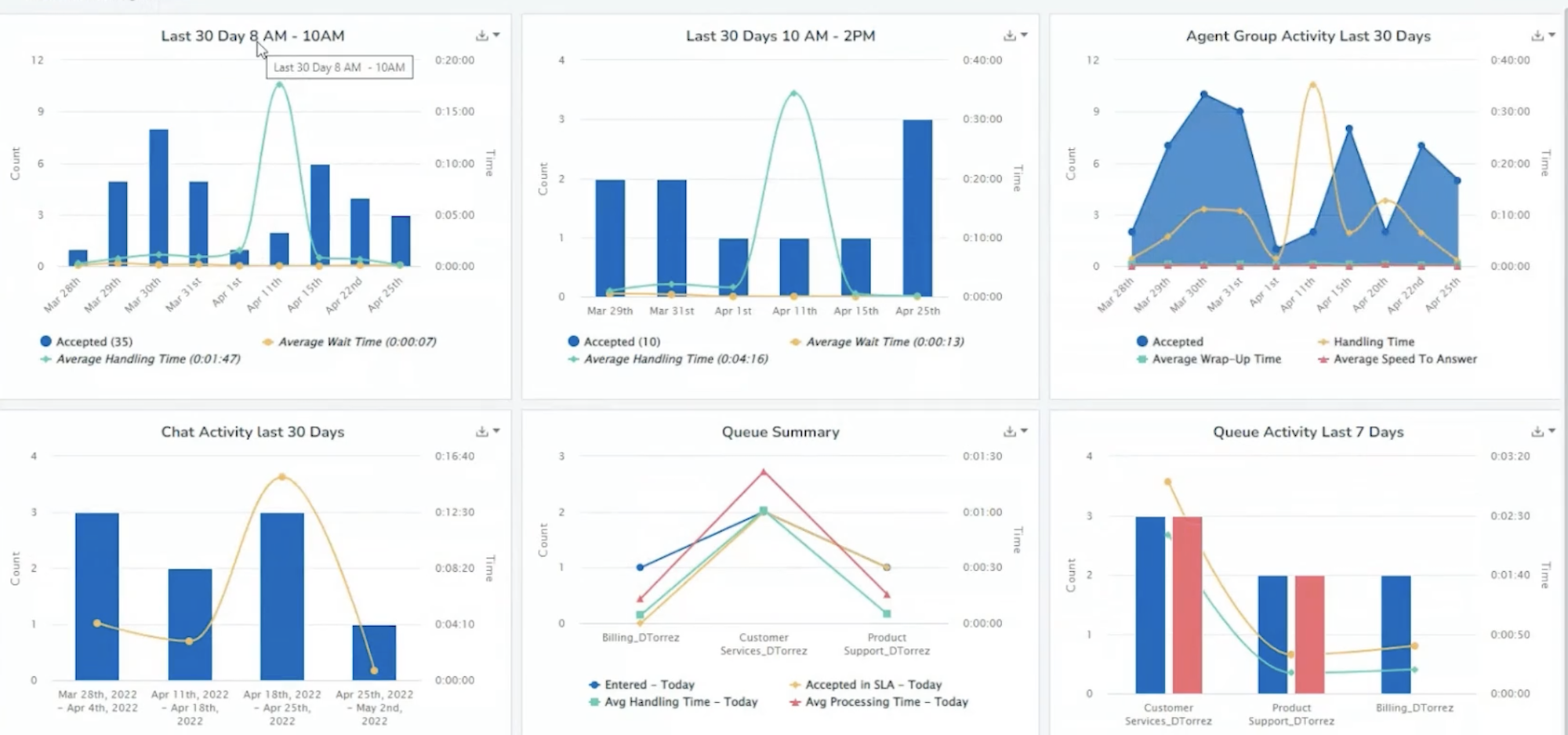
Task: Click the Chat Activity last 30 Days title
Action: (x=252, y=432)
